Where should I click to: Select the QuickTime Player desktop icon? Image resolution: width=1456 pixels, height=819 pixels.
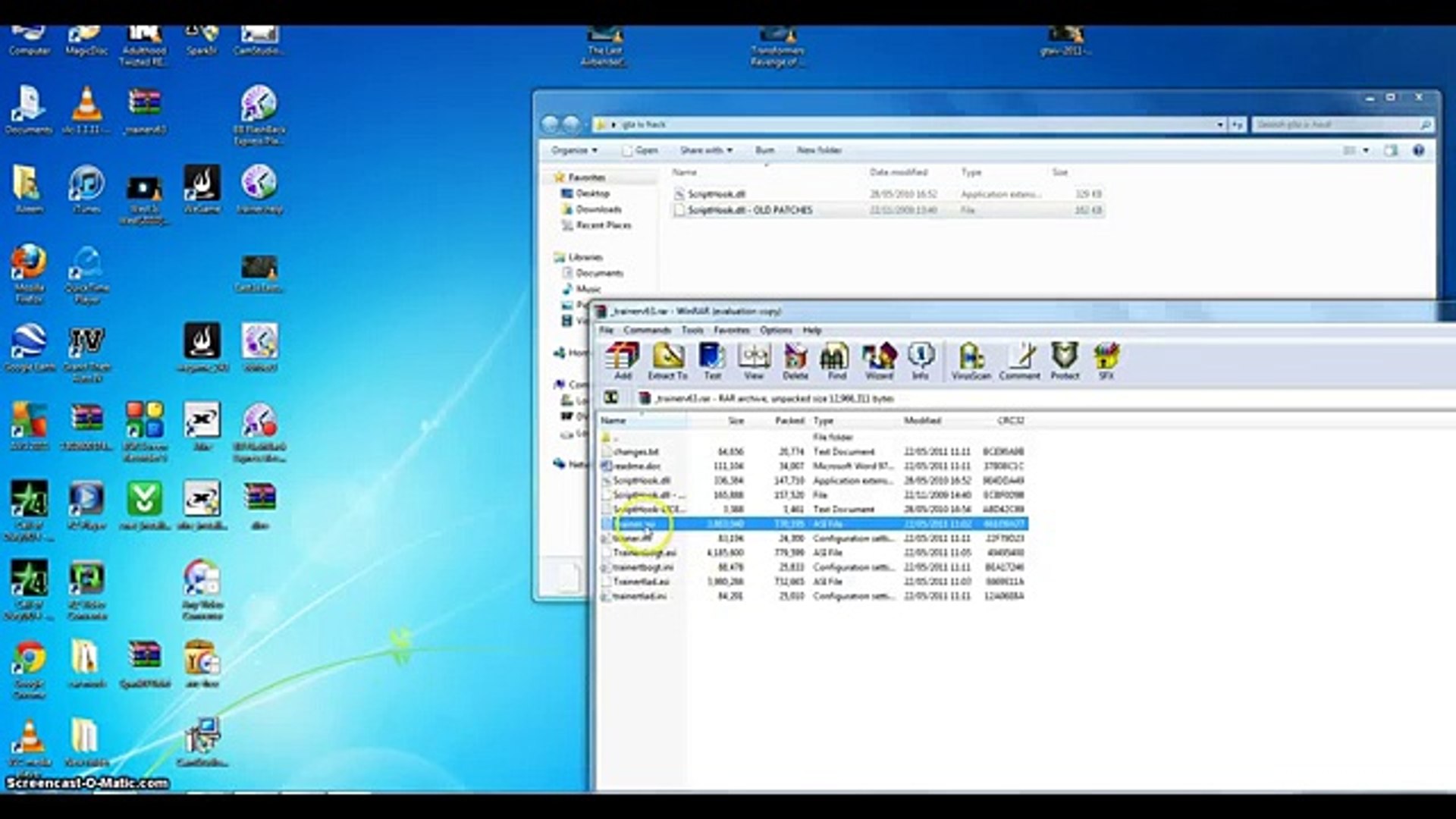point(86,274)
